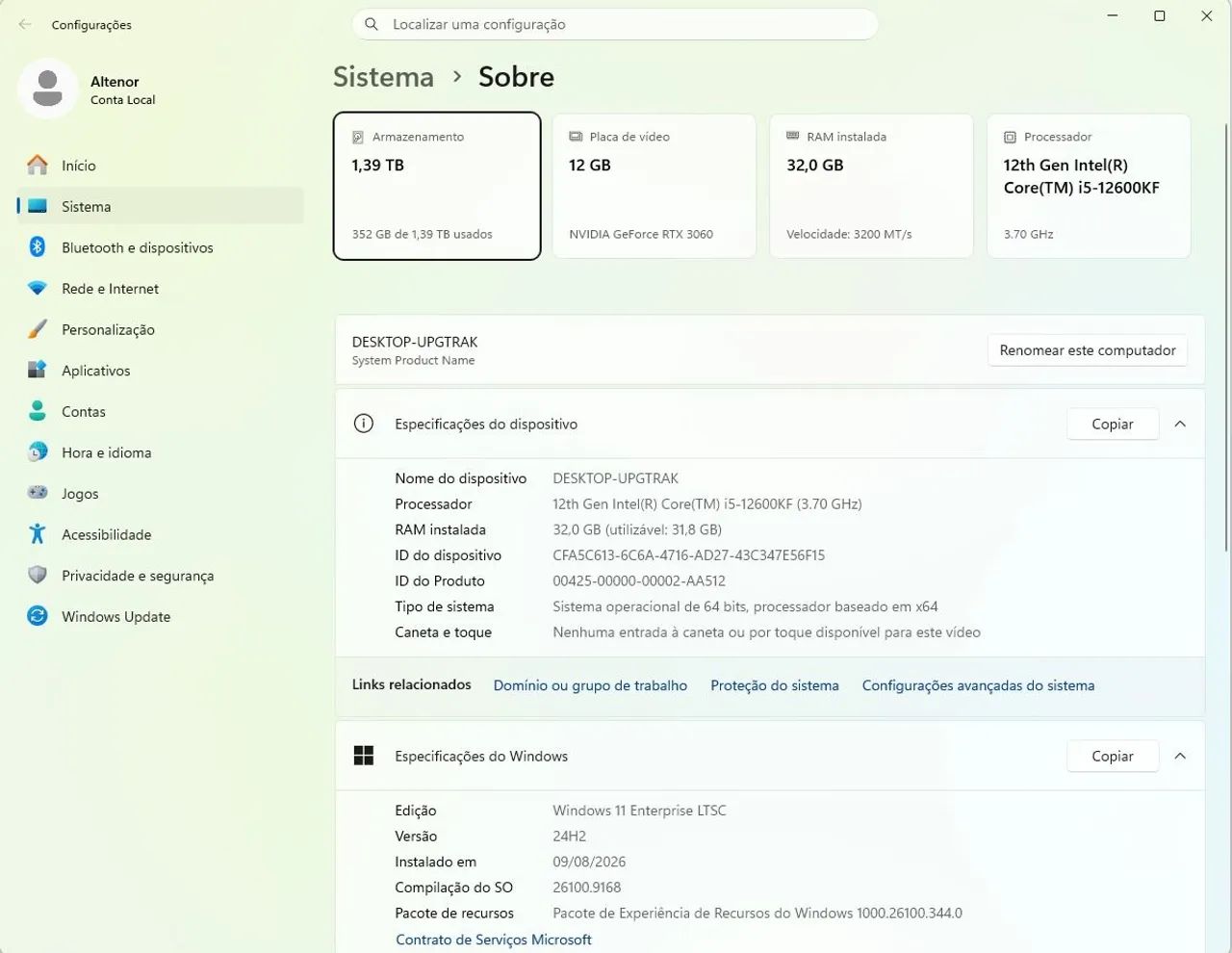Click the Início home icon

click(38, 166)
